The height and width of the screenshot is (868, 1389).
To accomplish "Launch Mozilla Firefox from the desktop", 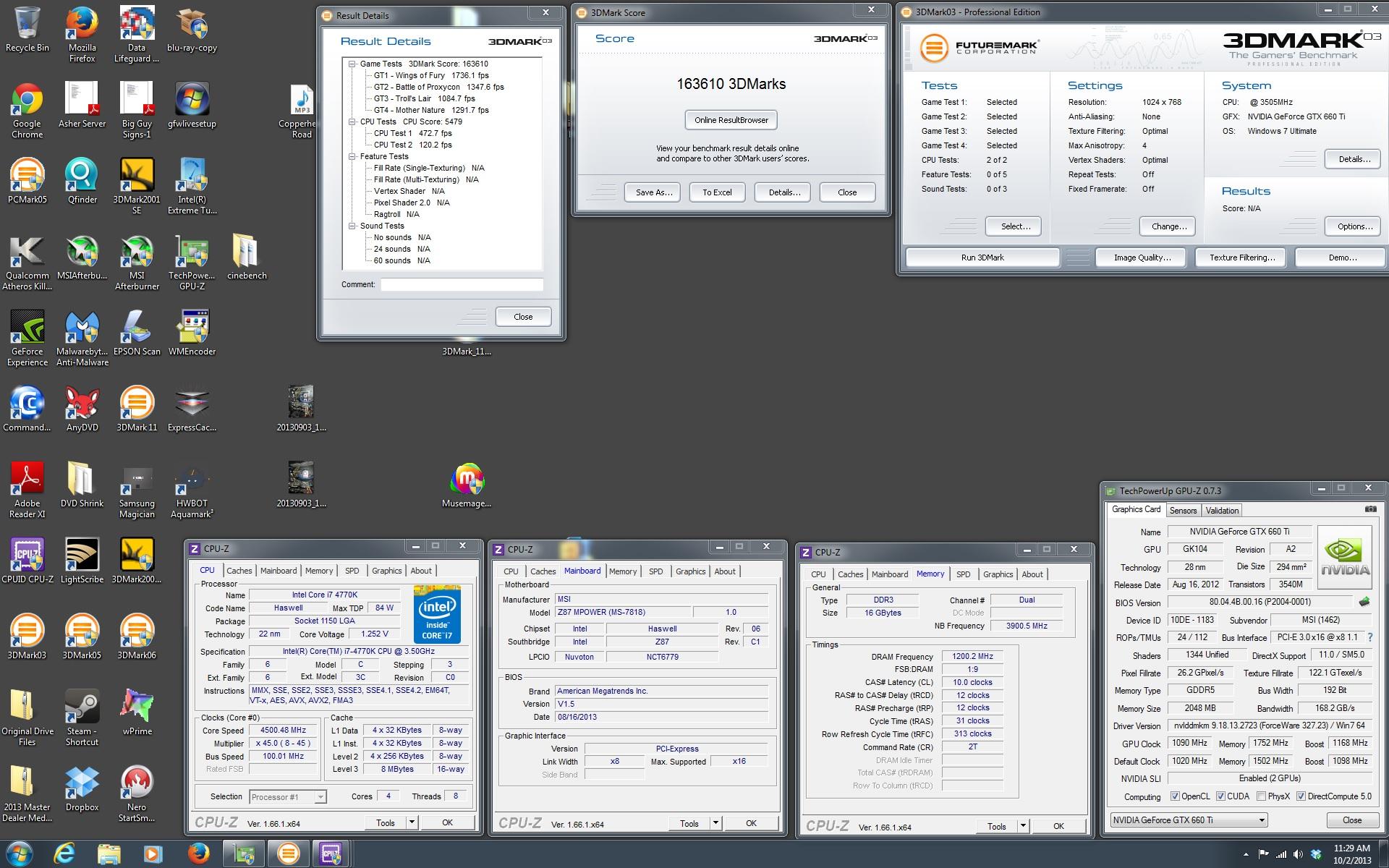I will (82, 34).
